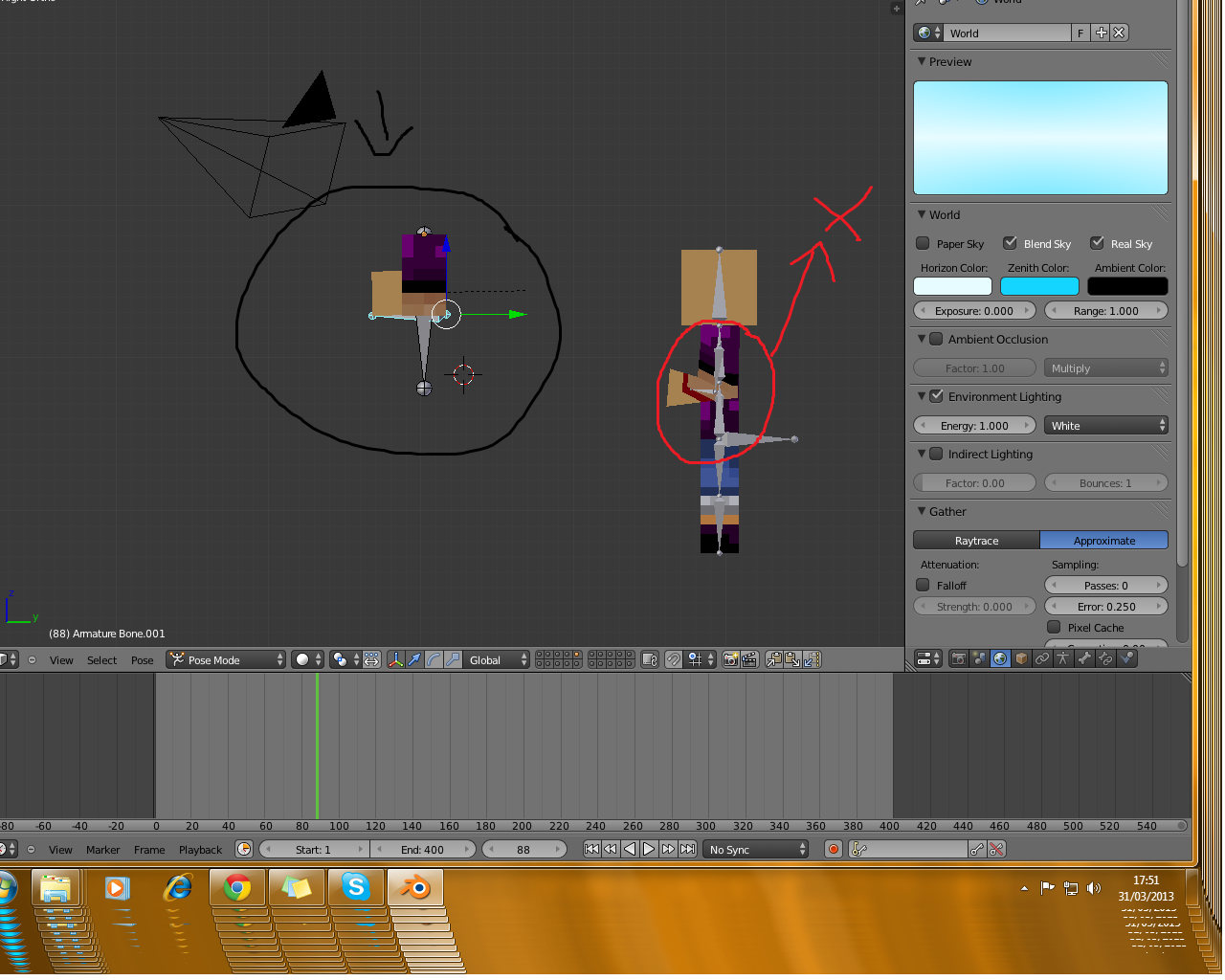Toggle the use preview range clock icon

coord(244,849)
